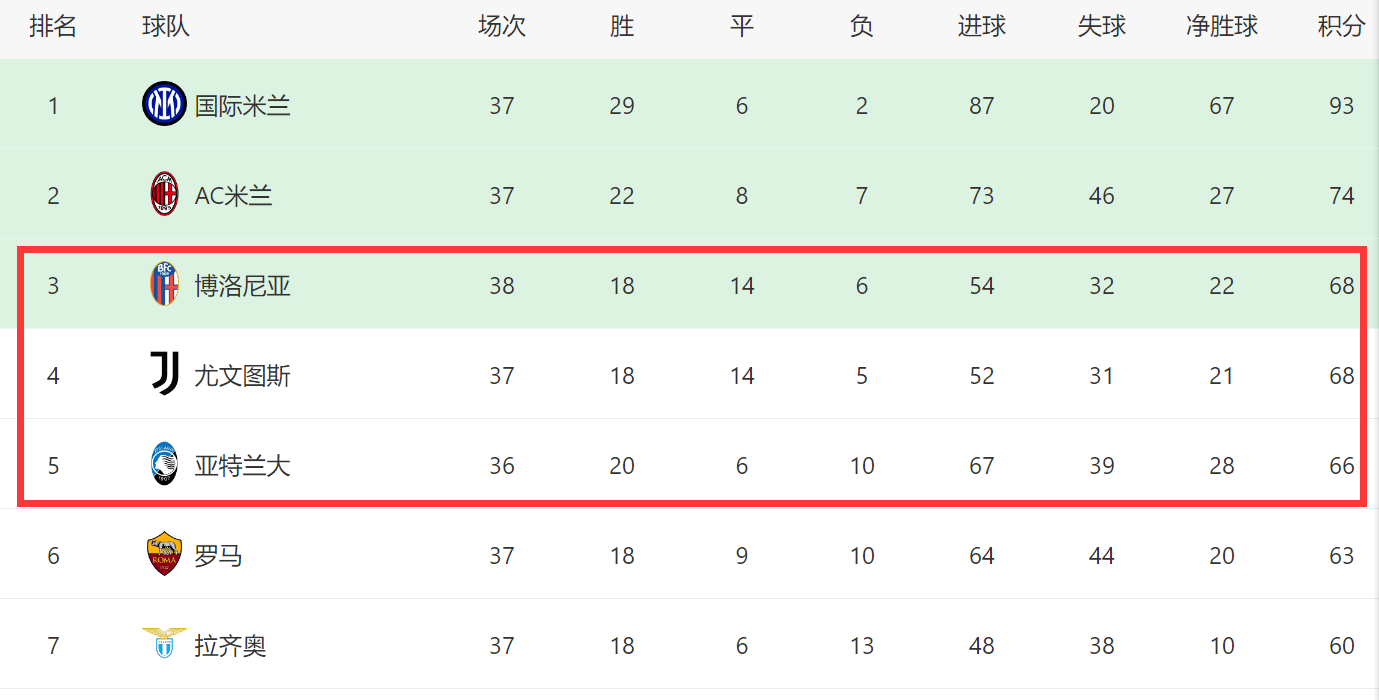Open the 罗马 team name link
The height and width of the screenshot is (700, 1379).
coord(218,556)
